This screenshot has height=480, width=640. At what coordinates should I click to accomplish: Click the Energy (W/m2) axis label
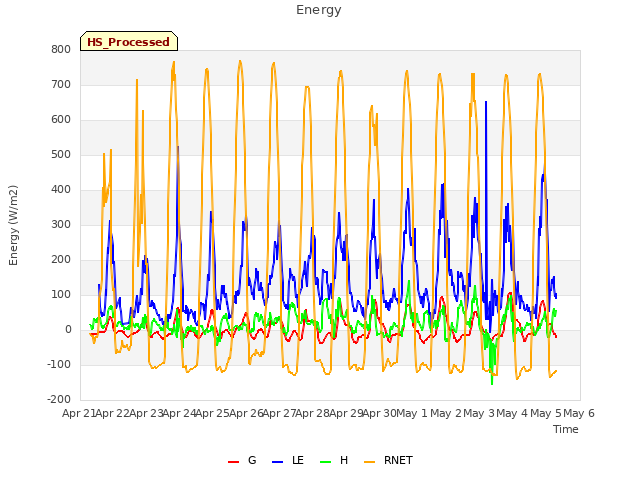tap(13, 225)
